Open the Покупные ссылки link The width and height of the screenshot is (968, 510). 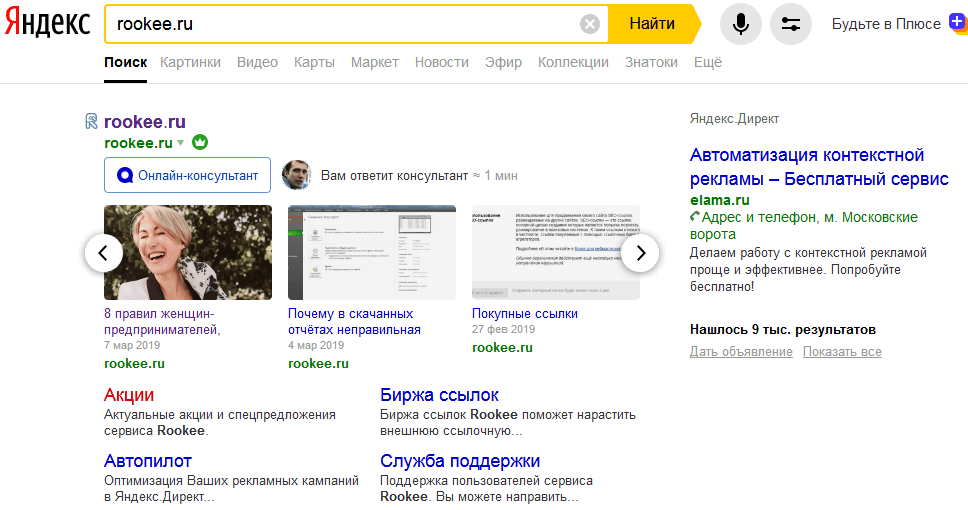pos(525,314)
